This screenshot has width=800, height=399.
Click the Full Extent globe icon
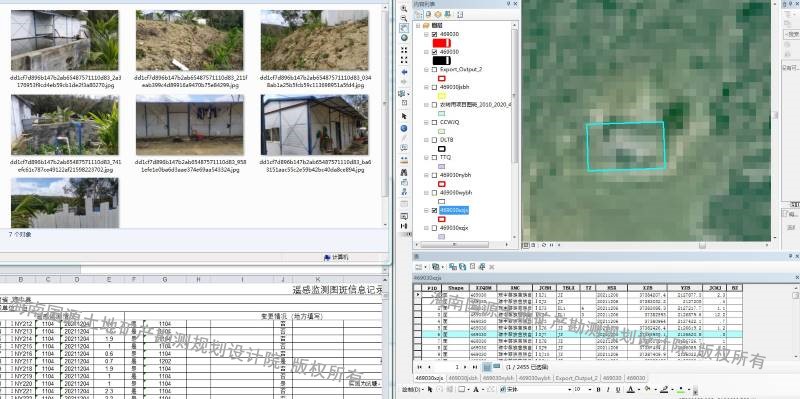point(404,38)
